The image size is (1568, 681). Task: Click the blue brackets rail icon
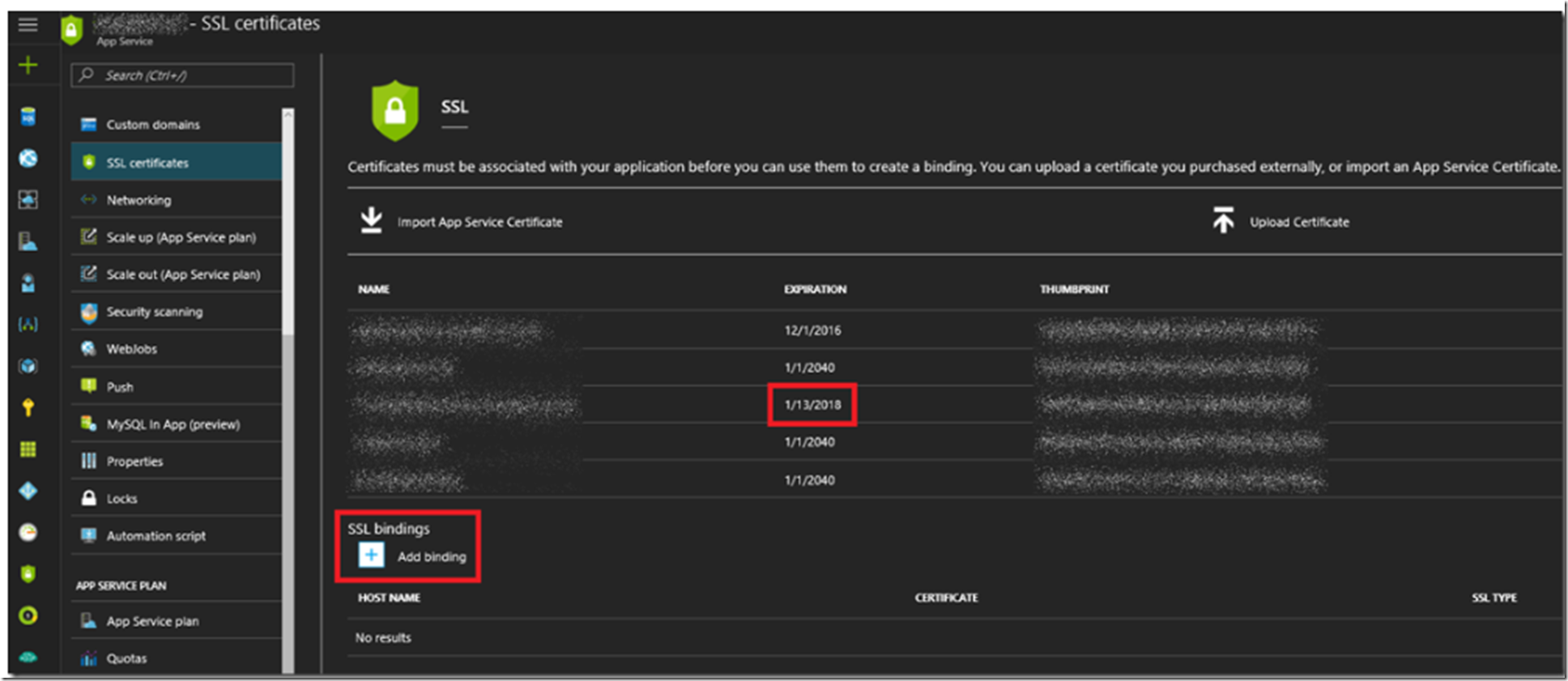point(28,325)
